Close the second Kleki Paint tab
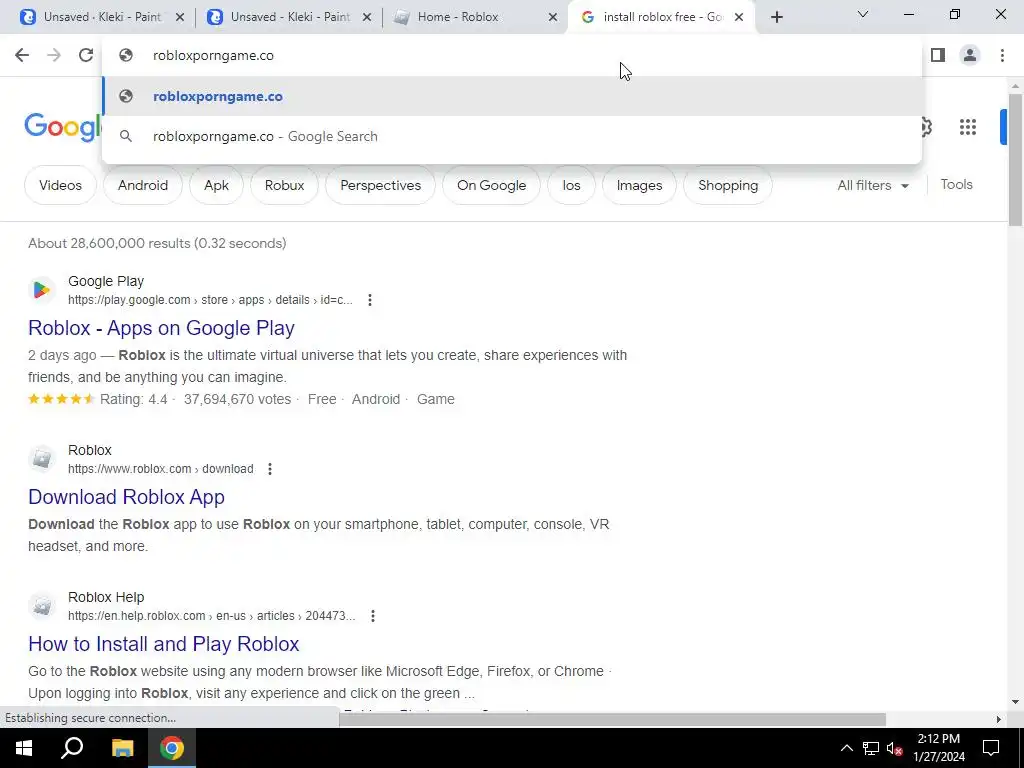1024x768 pixels. [x=367, y=18]
